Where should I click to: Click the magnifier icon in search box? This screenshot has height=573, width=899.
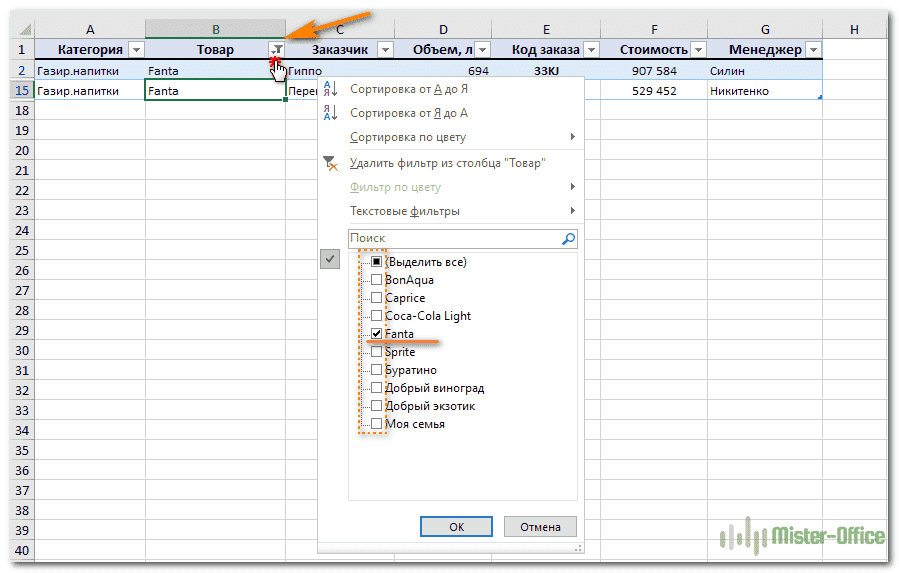click(x=568, y=239)
